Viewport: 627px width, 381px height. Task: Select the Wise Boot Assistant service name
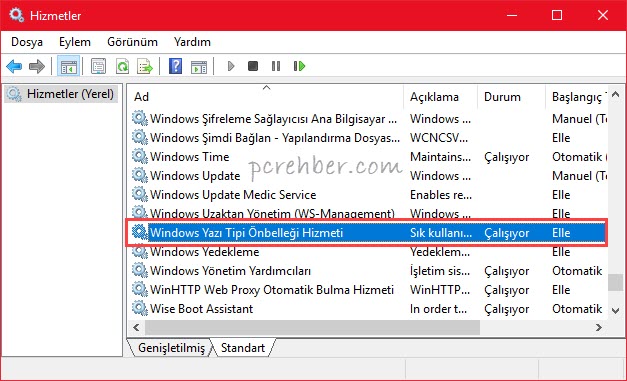[202, 309]
